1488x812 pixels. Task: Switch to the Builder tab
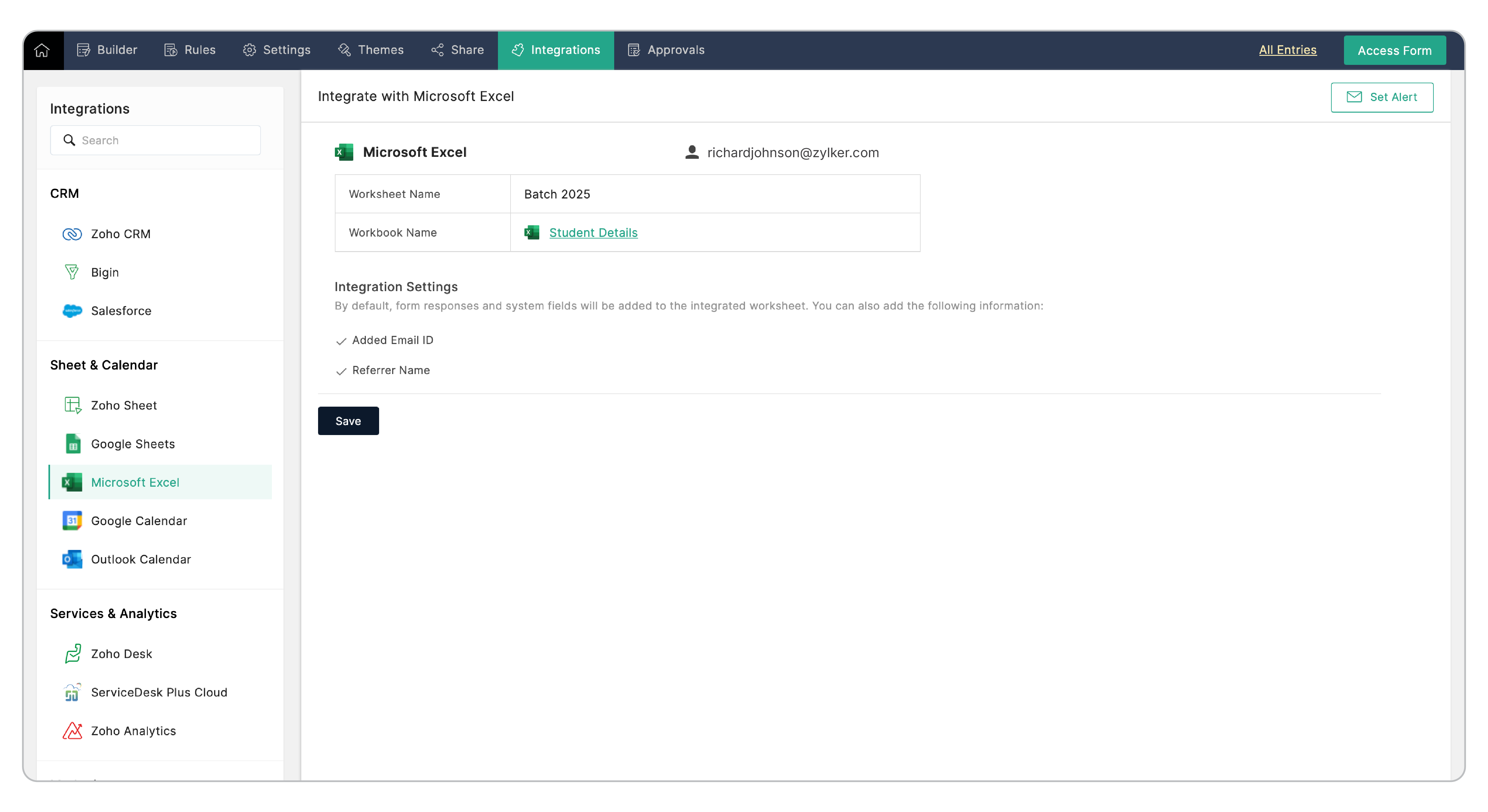click(x=107, y=50)
